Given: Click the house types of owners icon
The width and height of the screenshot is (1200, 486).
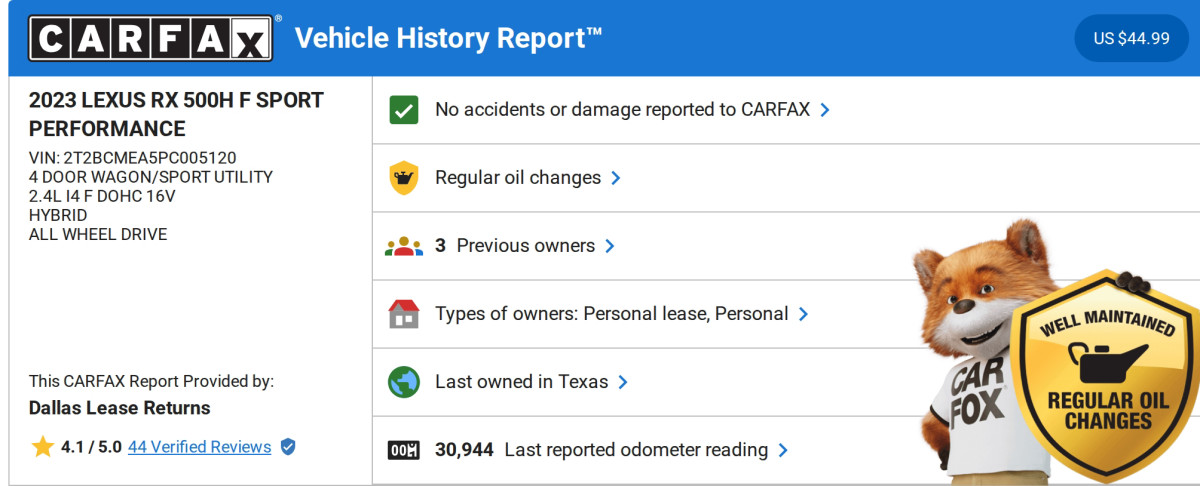Looking at the screenshot, I should point(404,314).
